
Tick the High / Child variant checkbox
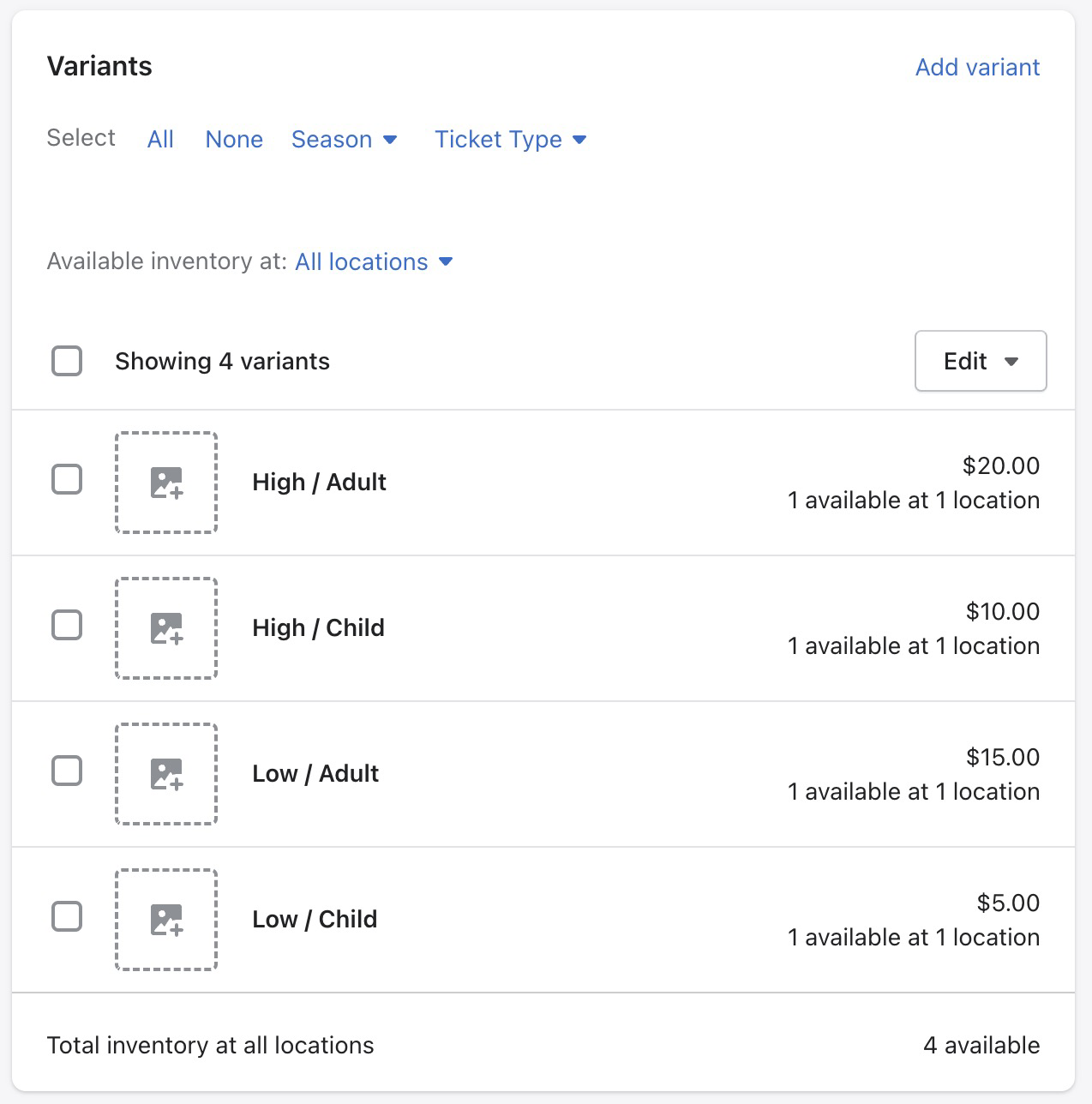coord(67,626)
